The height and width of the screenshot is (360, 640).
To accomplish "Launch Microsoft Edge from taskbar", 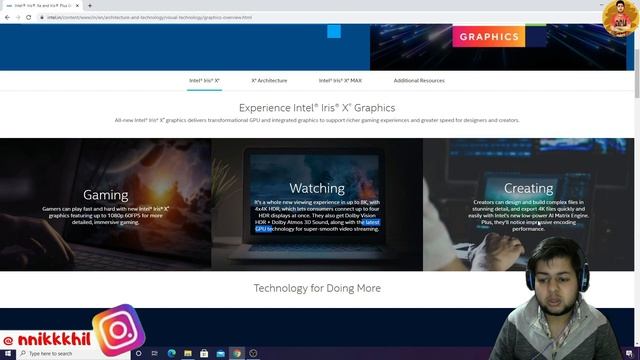I will click(171, 353).
